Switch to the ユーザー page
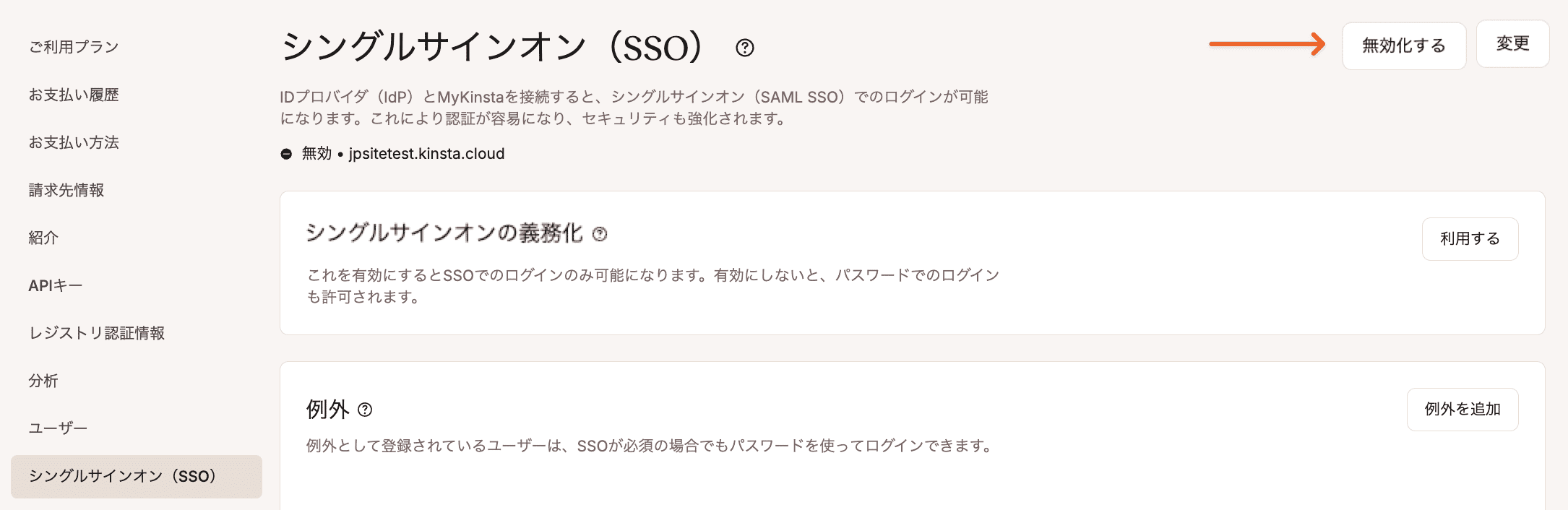Viewport: 1568px width, 510px height. click(x=58, y=428)
